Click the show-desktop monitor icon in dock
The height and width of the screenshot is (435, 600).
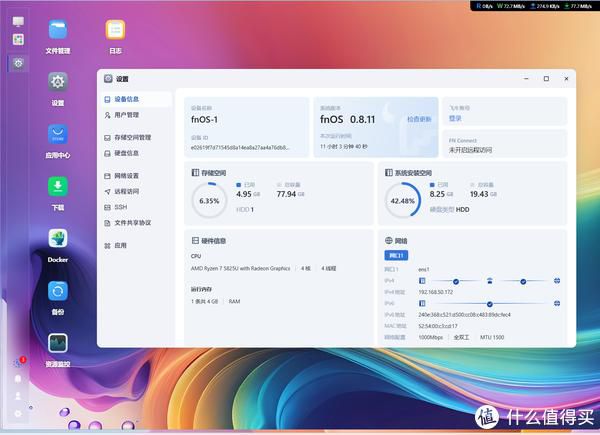coord(18,21)
